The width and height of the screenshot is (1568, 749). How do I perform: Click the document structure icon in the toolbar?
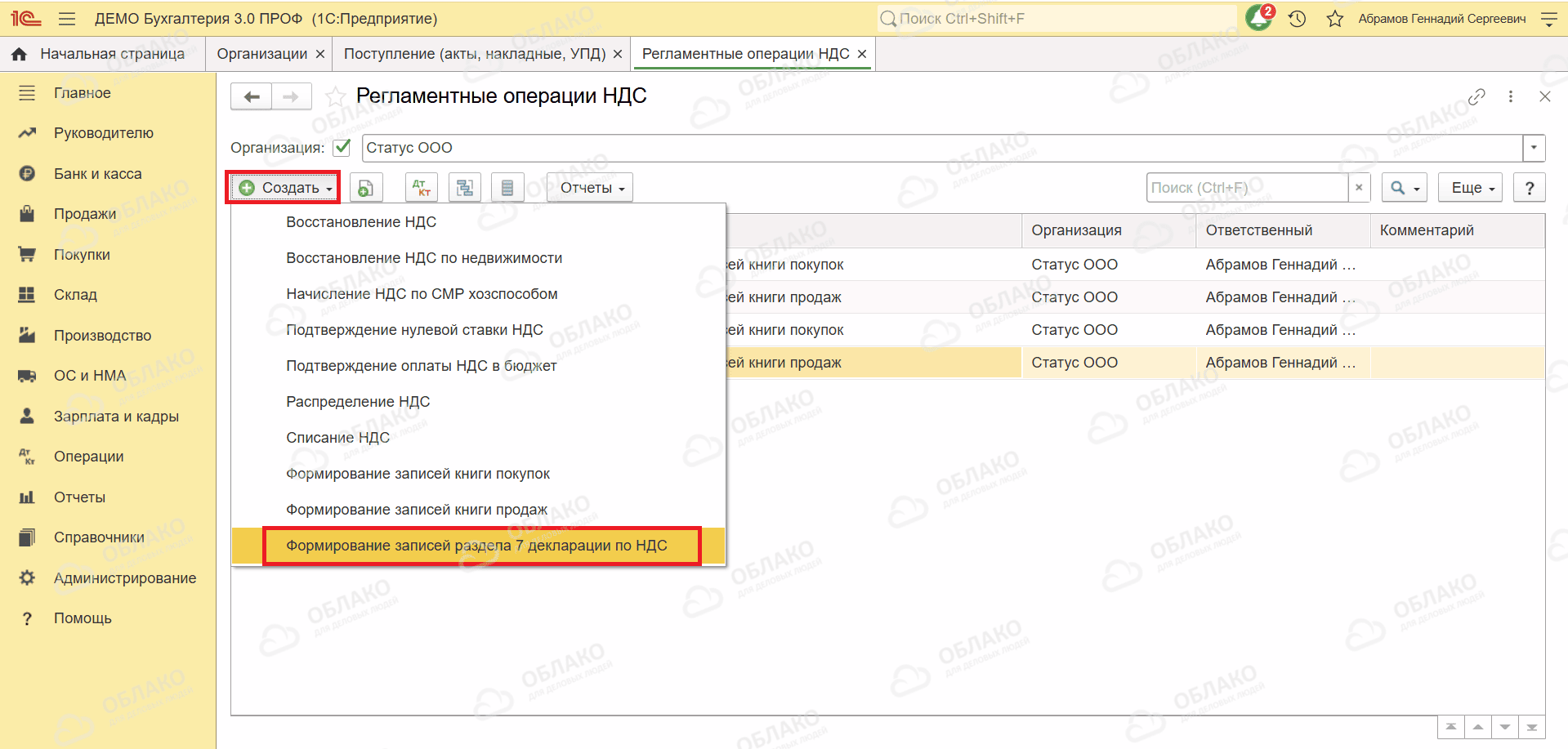point(465,188)
